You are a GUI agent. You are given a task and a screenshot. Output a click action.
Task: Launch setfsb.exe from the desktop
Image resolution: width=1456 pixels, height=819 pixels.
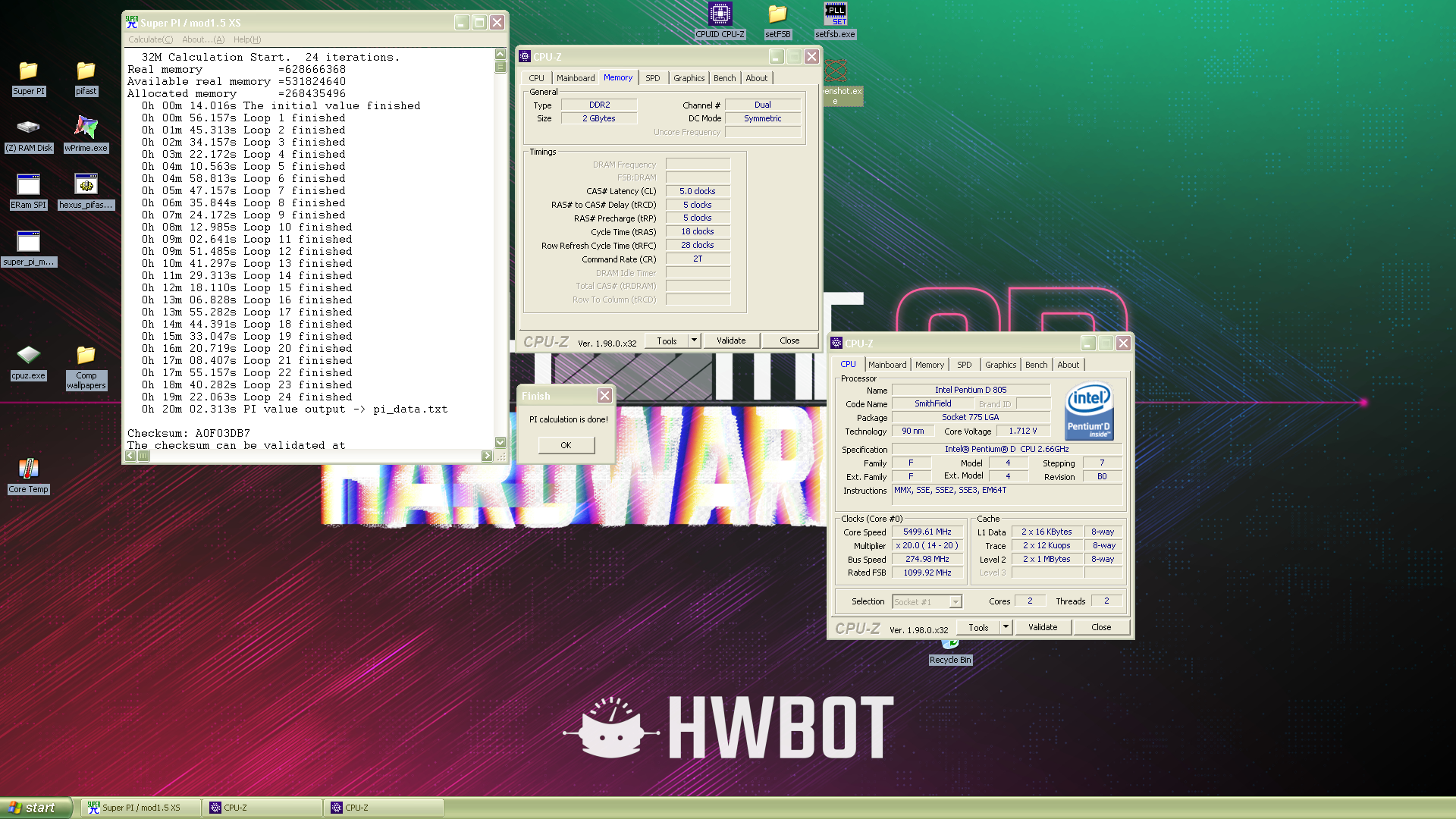[x=835, y=20]
